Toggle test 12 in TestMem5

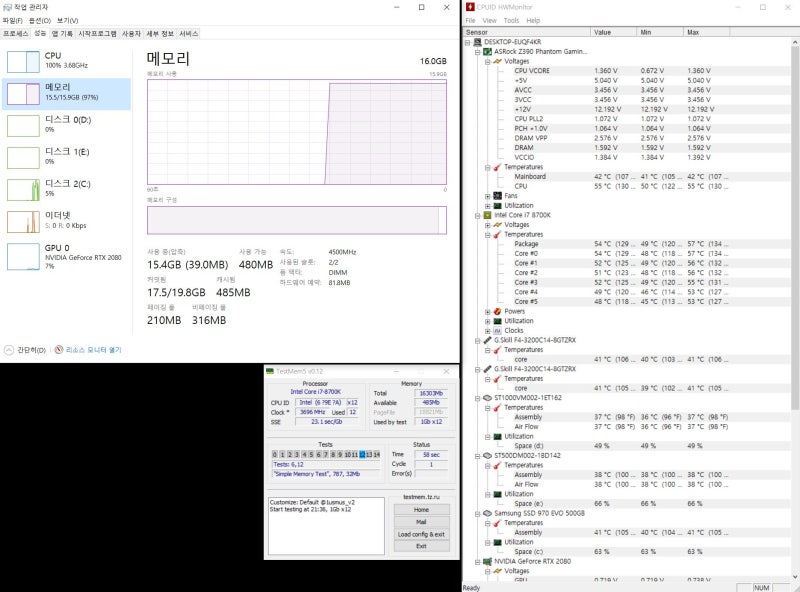point(360,455)
